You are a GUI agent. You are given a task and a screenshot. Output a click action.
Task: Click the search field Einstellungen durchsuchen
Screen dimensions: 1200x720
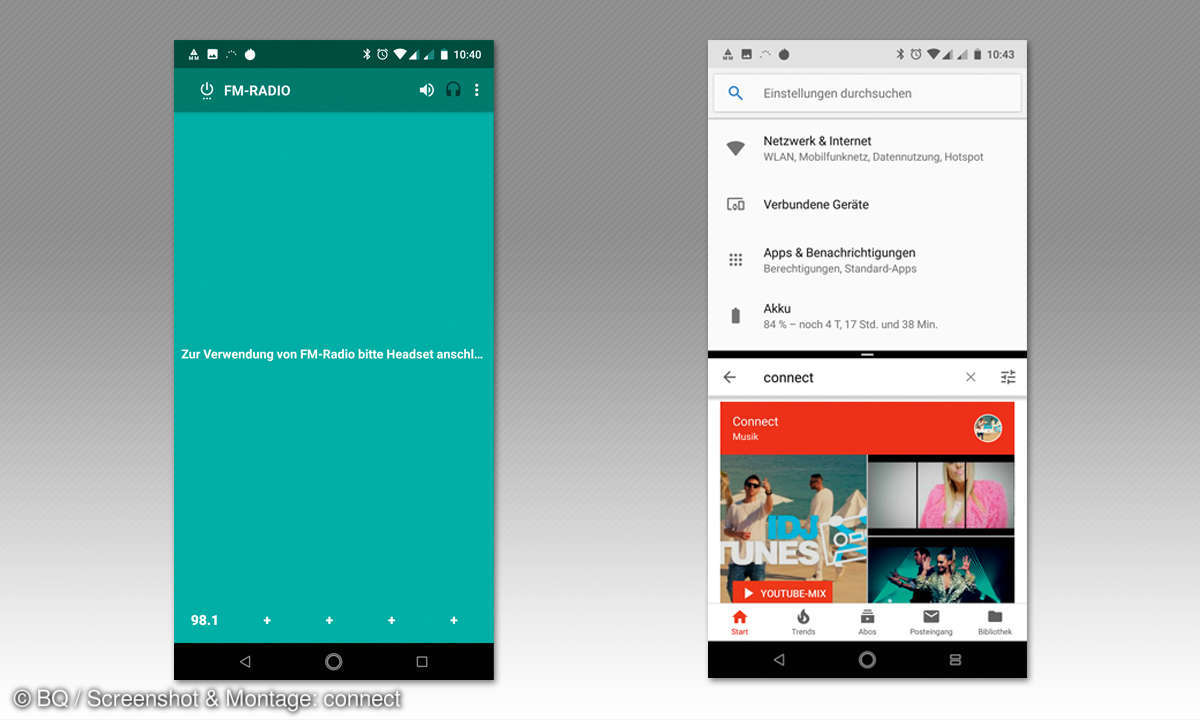click(867, 93)
